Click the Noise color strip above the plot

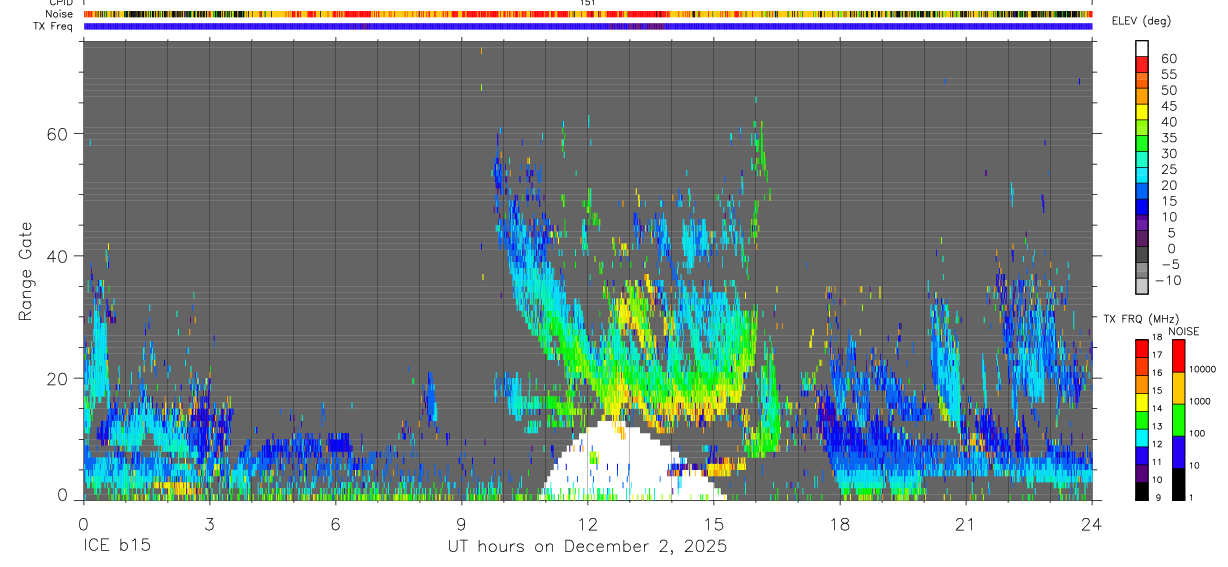click(587, 15)
